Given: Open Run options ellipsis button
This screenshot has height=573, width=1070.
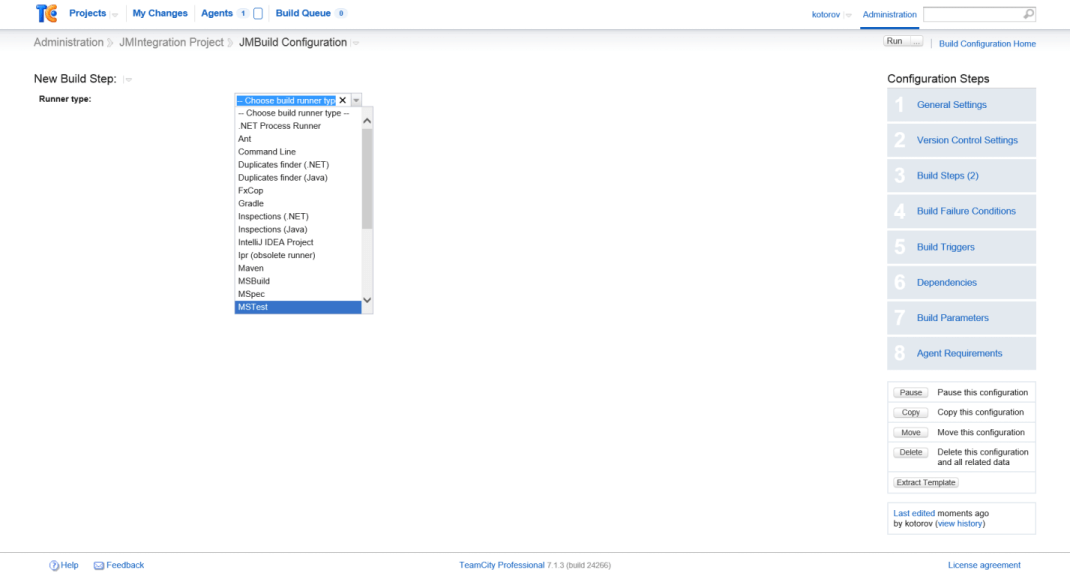Looking at the screenshot, I should tap(916, 42).
